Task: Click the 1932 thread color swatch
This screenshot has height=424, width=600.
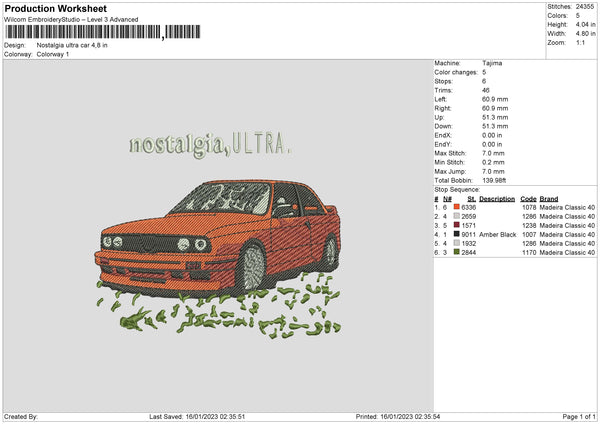Action: point(457,243)
